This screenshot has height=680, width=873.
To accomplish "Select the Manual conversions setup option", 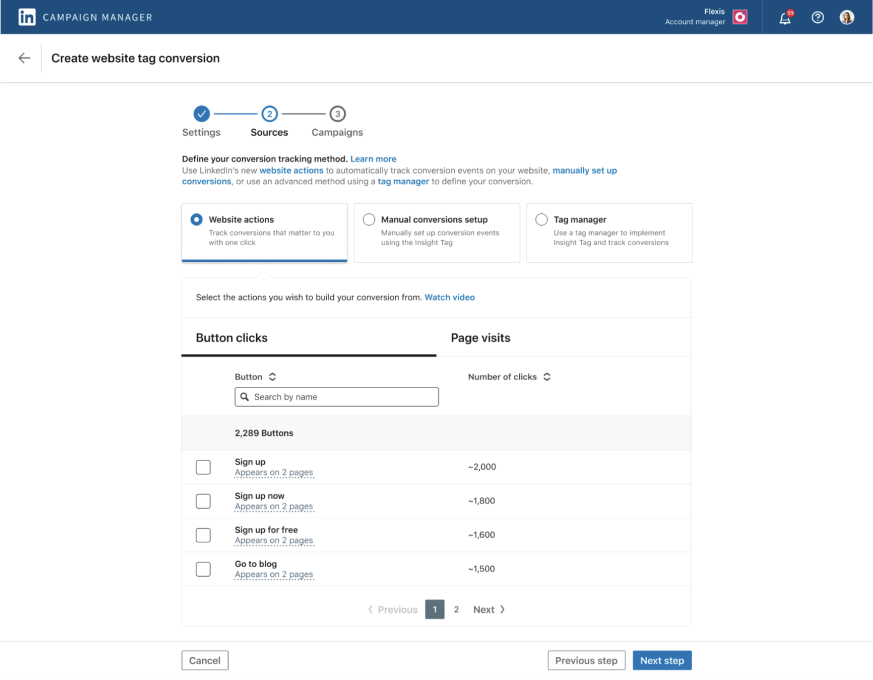I will [x=369, y=219].
